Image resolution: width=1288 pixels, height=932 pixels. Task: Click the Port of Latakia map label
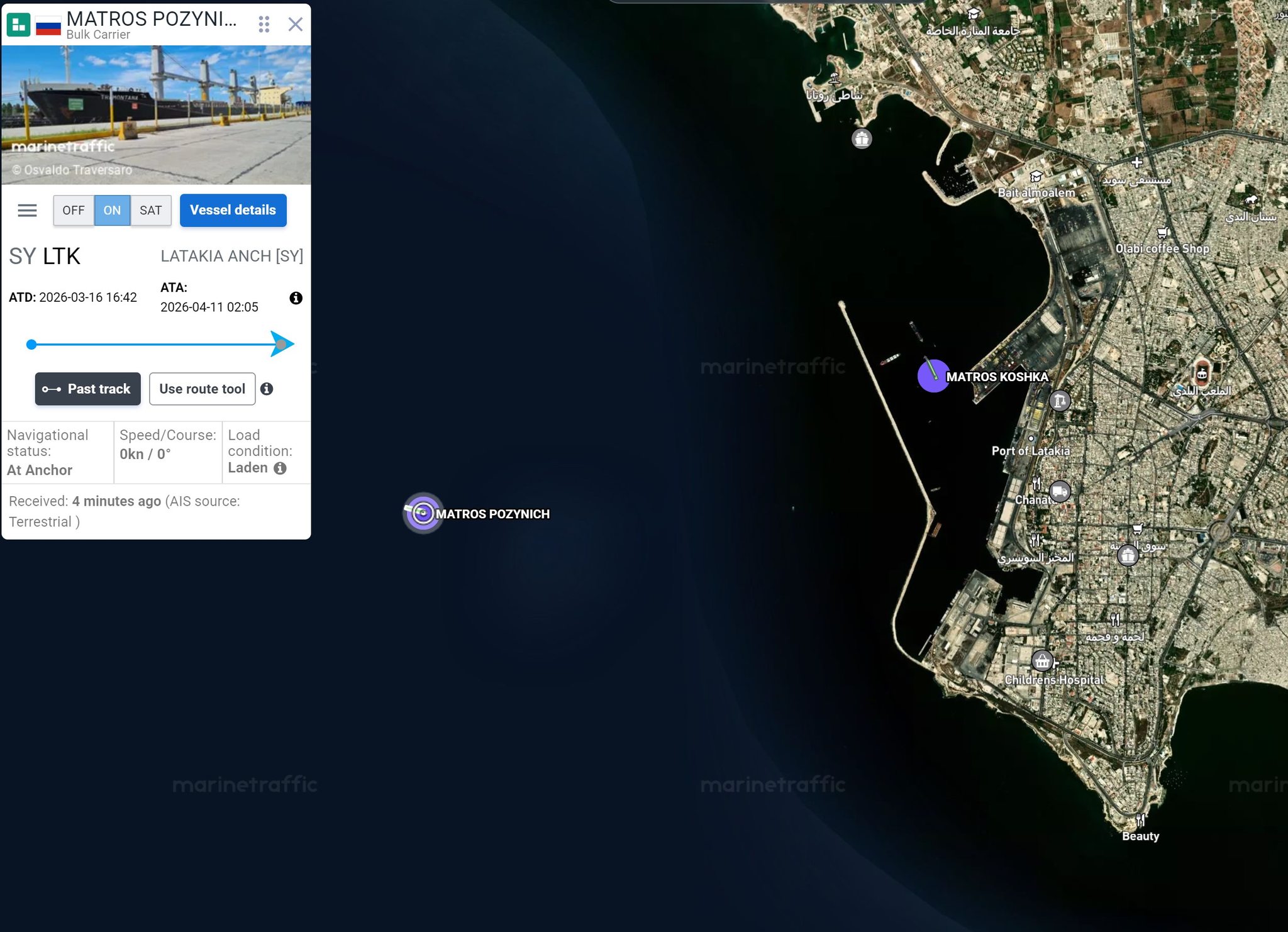pos(1030,451)
